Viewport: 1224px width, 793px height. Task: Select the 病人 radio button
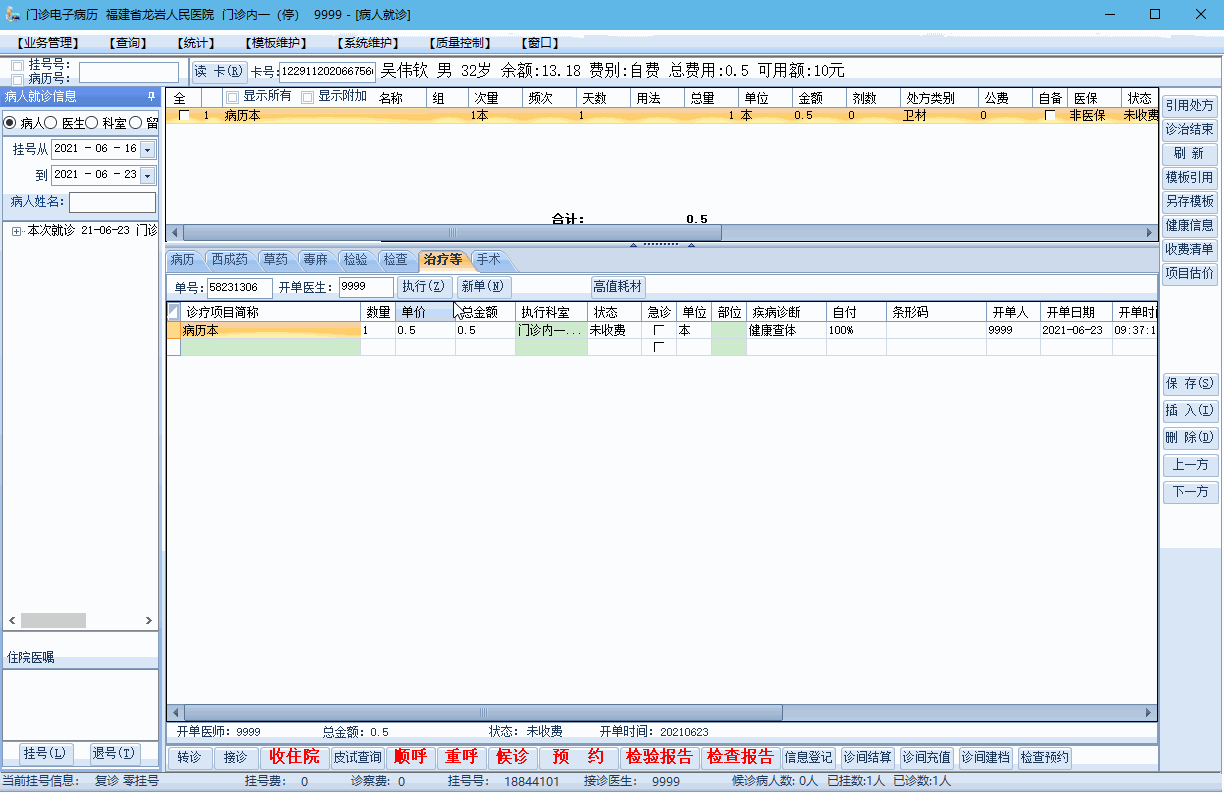[11, 123]
